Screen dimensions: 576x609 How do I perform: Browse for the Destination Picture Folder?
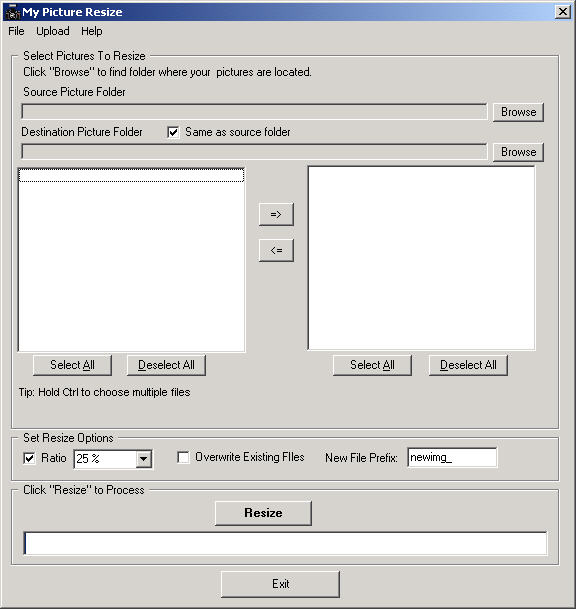pos(518,152)
